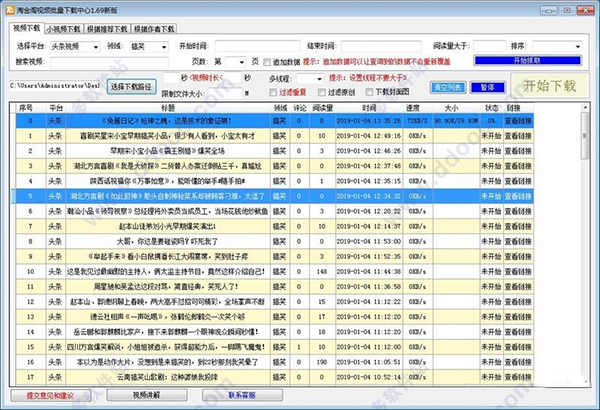Click the 提交意见和建议 button
600x410 pixels.
[51, 395]
